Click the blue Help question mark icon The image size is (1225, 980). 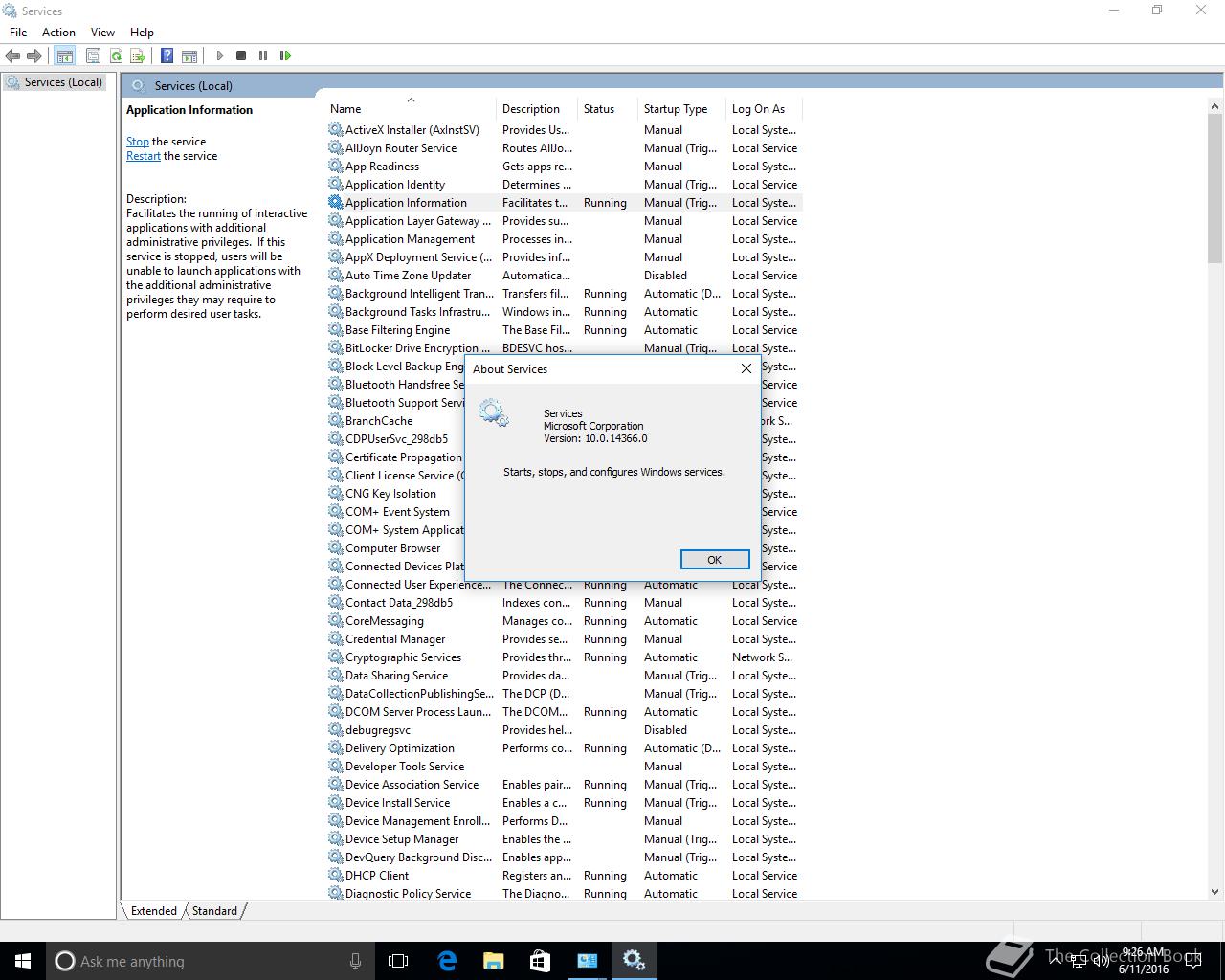[167, 56]
